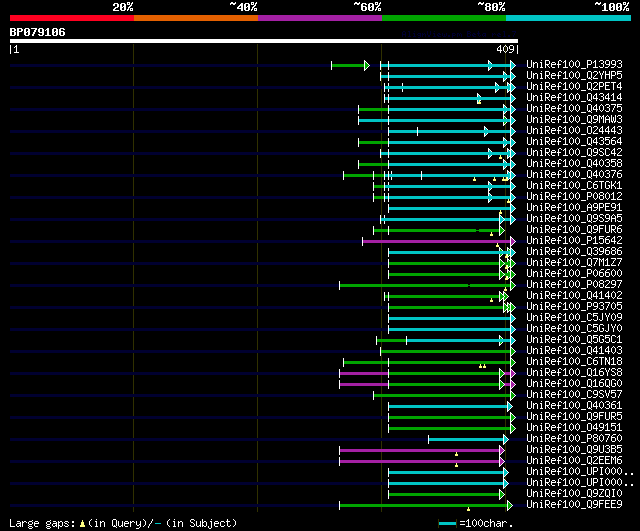Select the UniRef100_C5GJY0 label
Viewport: 640px width, 531px height.
coord(574,329)
